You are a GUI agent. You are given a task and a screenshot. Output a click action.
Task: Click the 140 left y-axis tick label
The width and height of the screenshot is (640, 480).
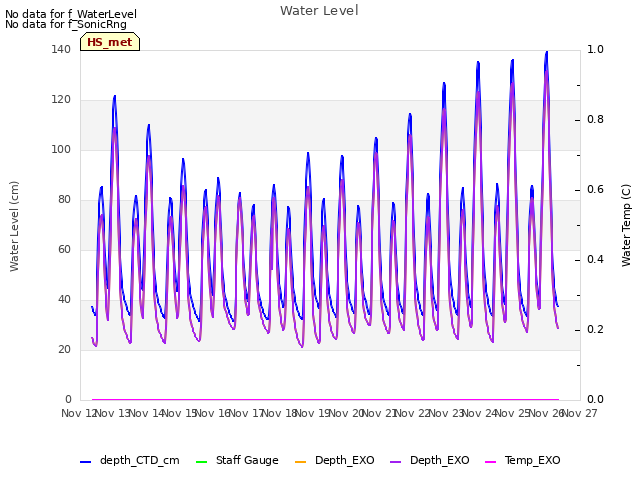coord(61,49)
